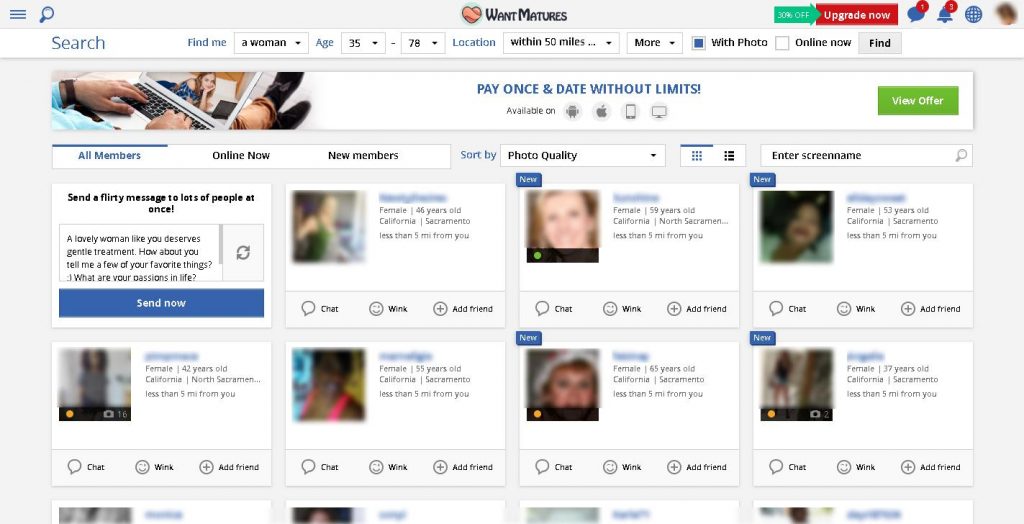Chat with the 55 years old member
This screenshot has height=524, width=1024.
pos(320,467)
